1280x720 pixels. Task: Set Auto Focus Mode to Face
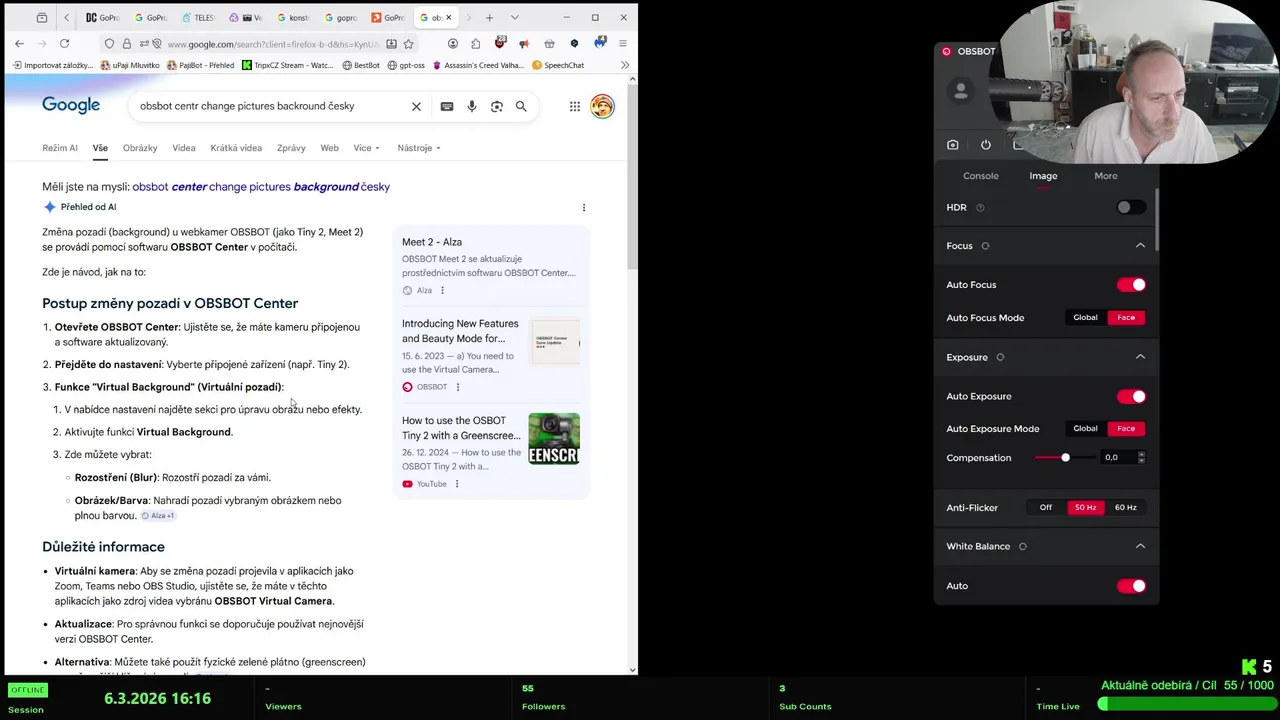pyautogui.click(x=1126, y=318)
